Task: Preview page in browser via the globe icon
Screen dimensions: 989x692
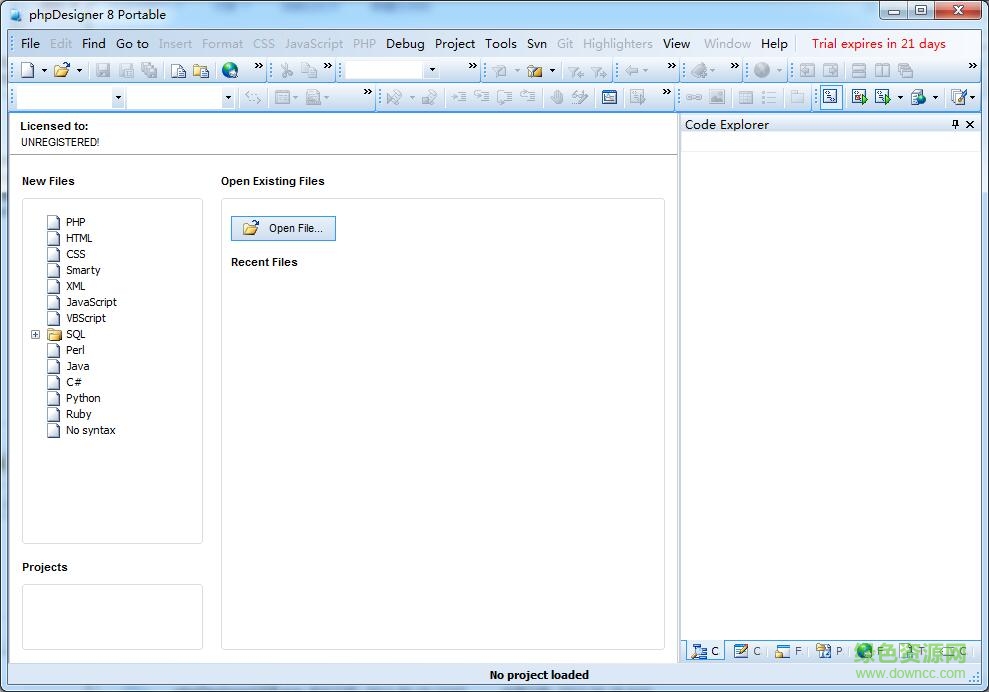Action: coord(230,70)
